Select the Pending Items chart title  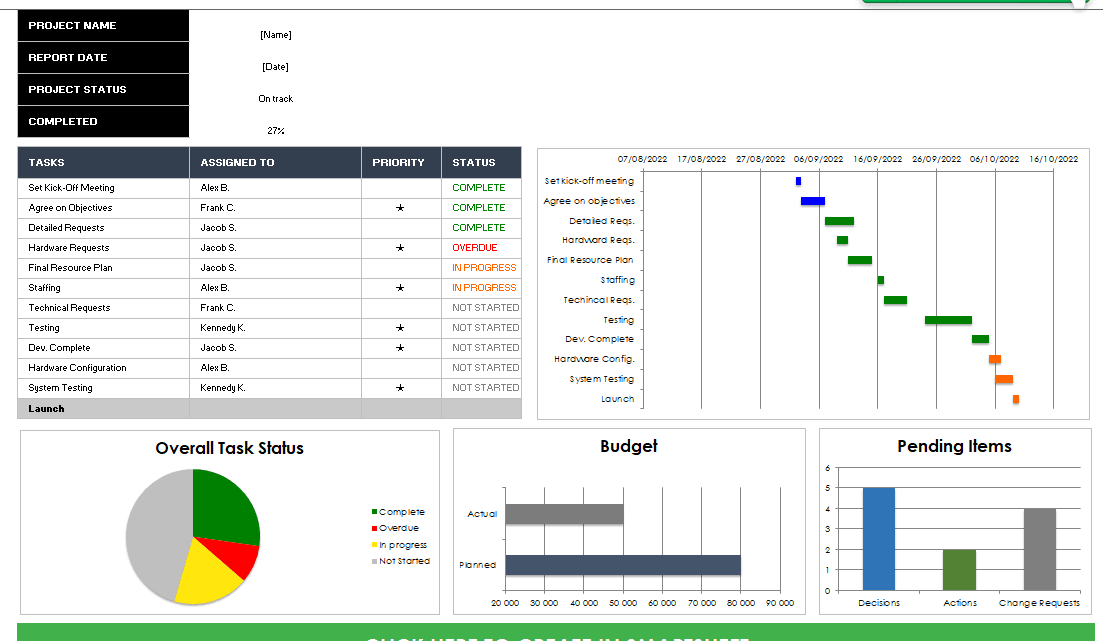(955, 446)
